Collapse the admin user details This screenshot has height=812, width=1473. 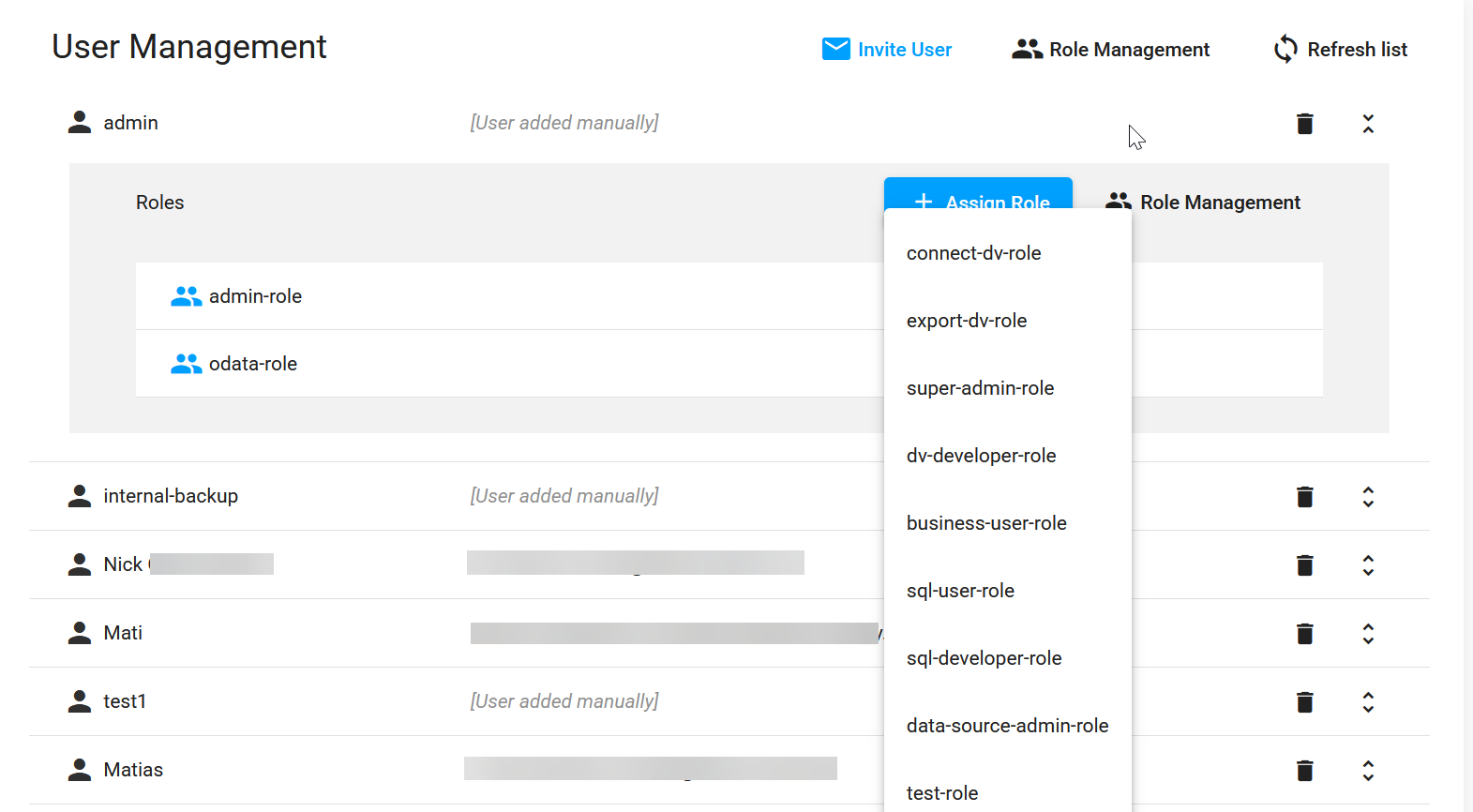1368,124
